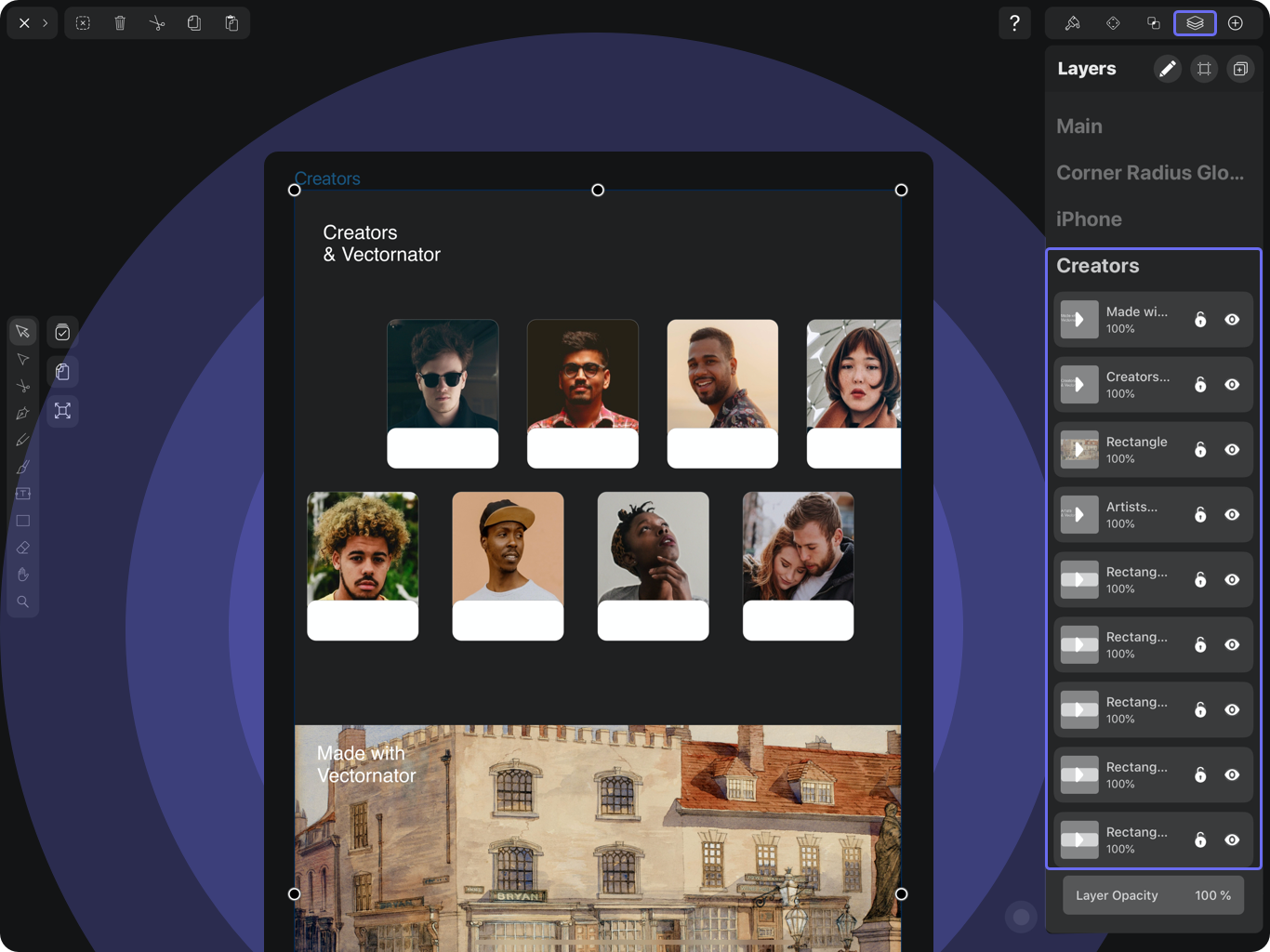The image size is (1270, 952).
Task: Open the Style inspector tab
Action: point(1072,23)
